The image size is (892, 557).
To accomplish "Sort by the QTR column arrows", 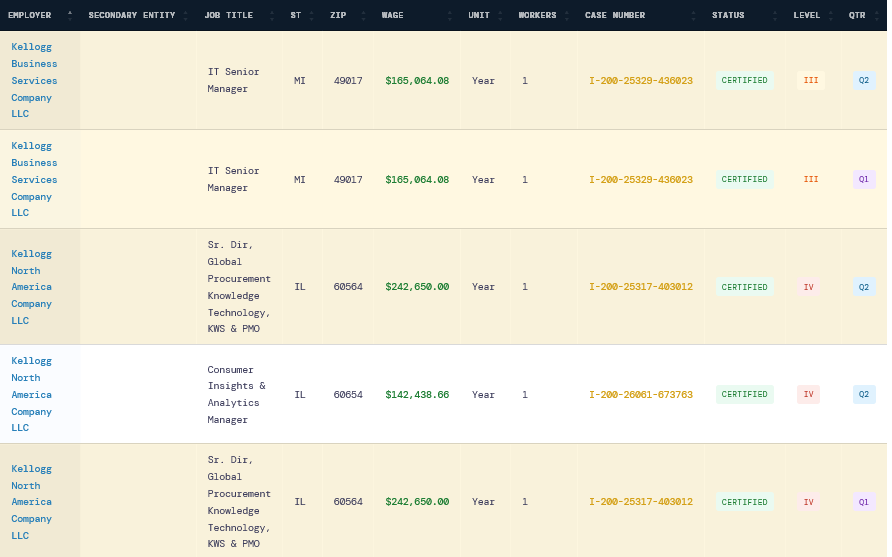I will coord(876,15).
